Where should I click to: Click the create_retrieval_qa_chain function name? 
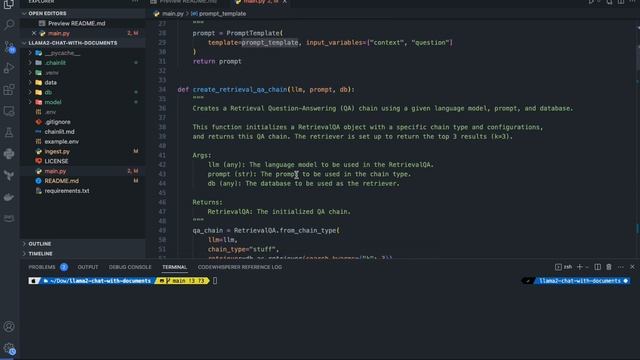(x=240, y=89)
